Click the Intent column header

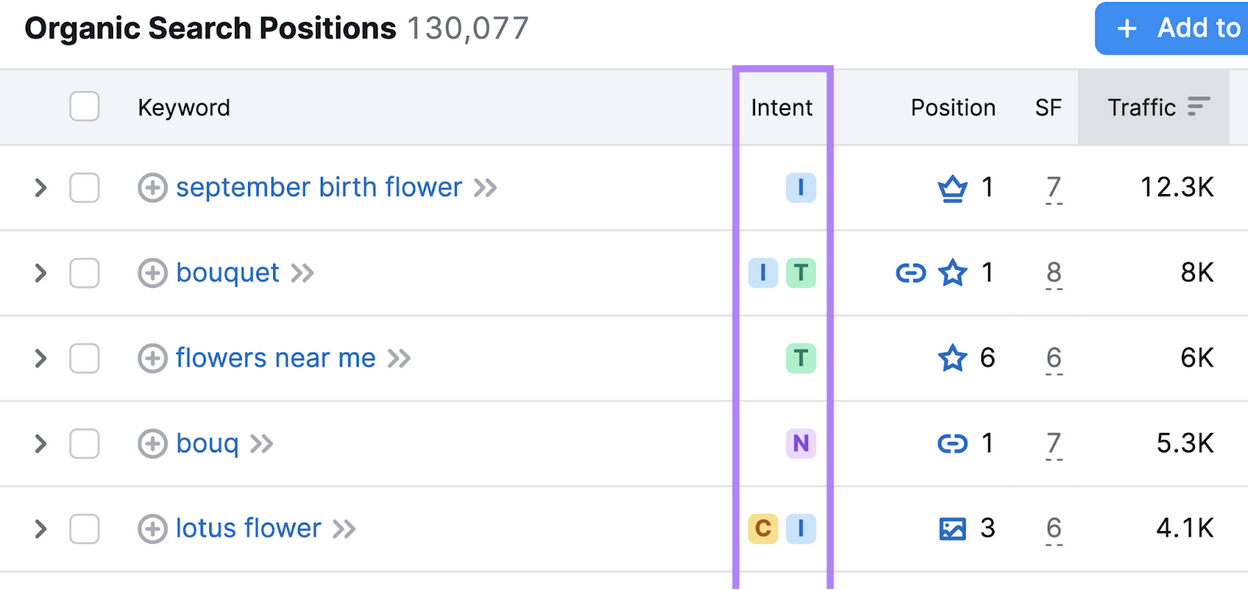tap(782, 108)
